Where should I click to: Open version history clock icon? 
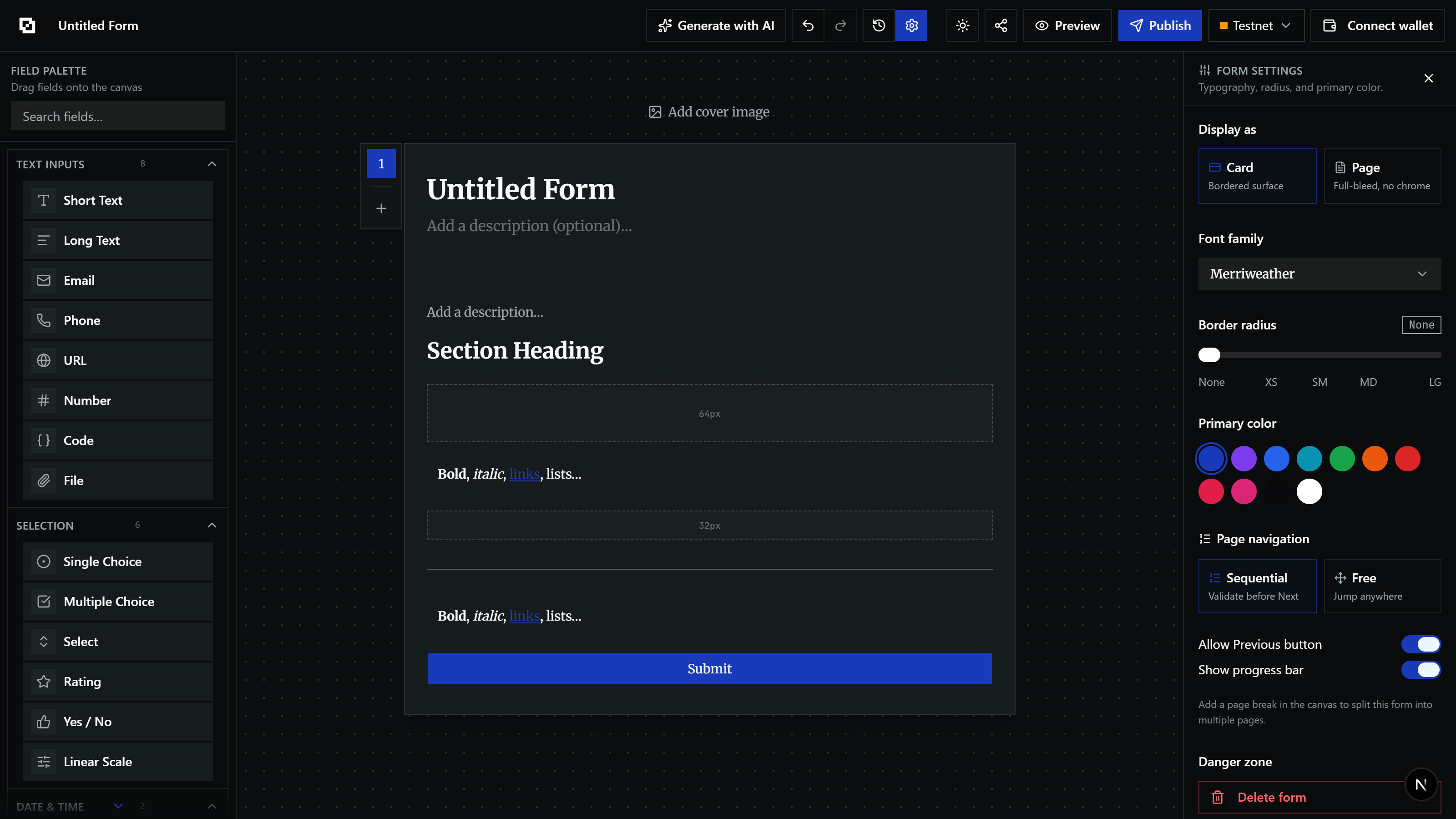tap(879, 25)
